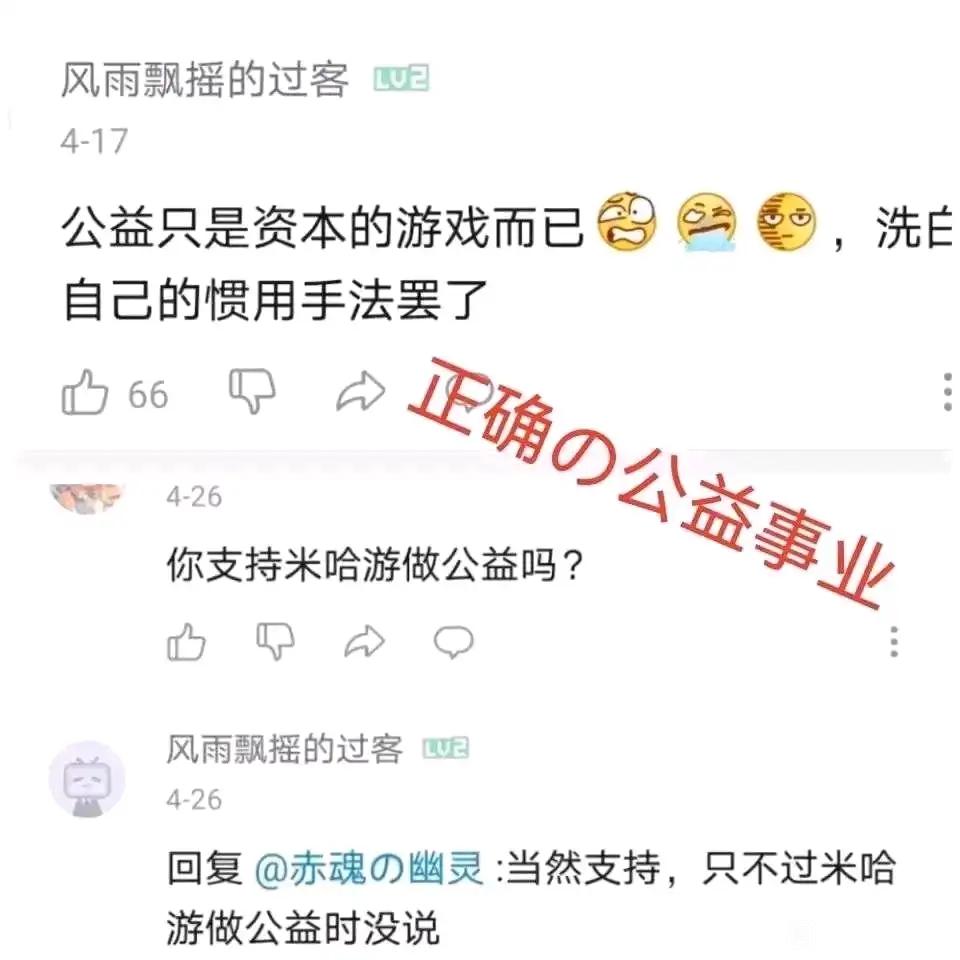Tap the shocked face emoji in top comment
Screen dimensions: 960x960
tap(626, 221)
